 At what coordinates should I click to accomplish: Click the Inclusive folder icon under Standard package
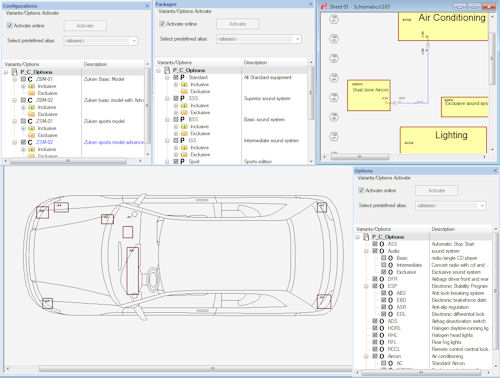pyautogui.click(x=184, y=85)
